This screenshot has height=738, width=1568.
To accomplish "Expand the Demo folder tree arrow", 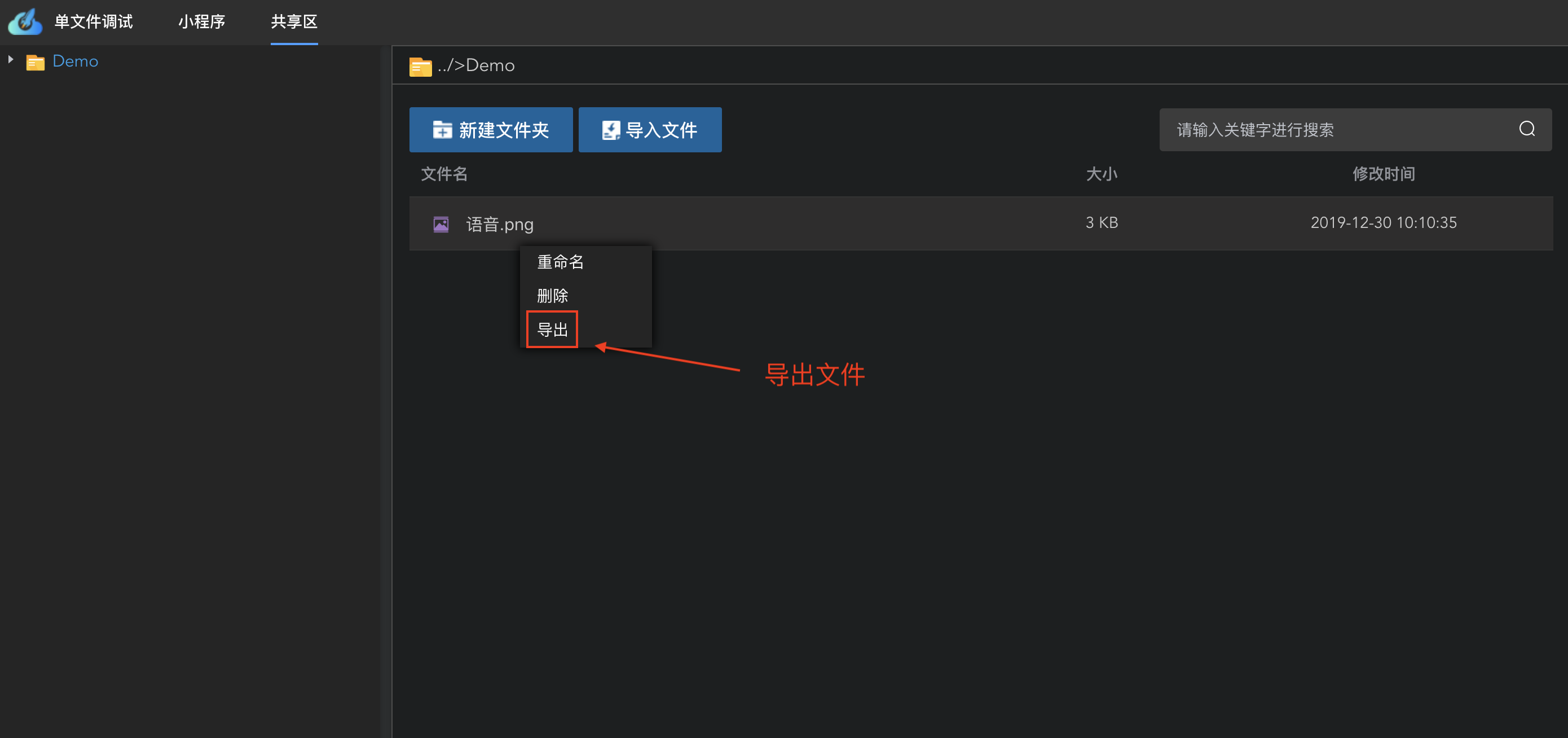I will coord(10,60).
